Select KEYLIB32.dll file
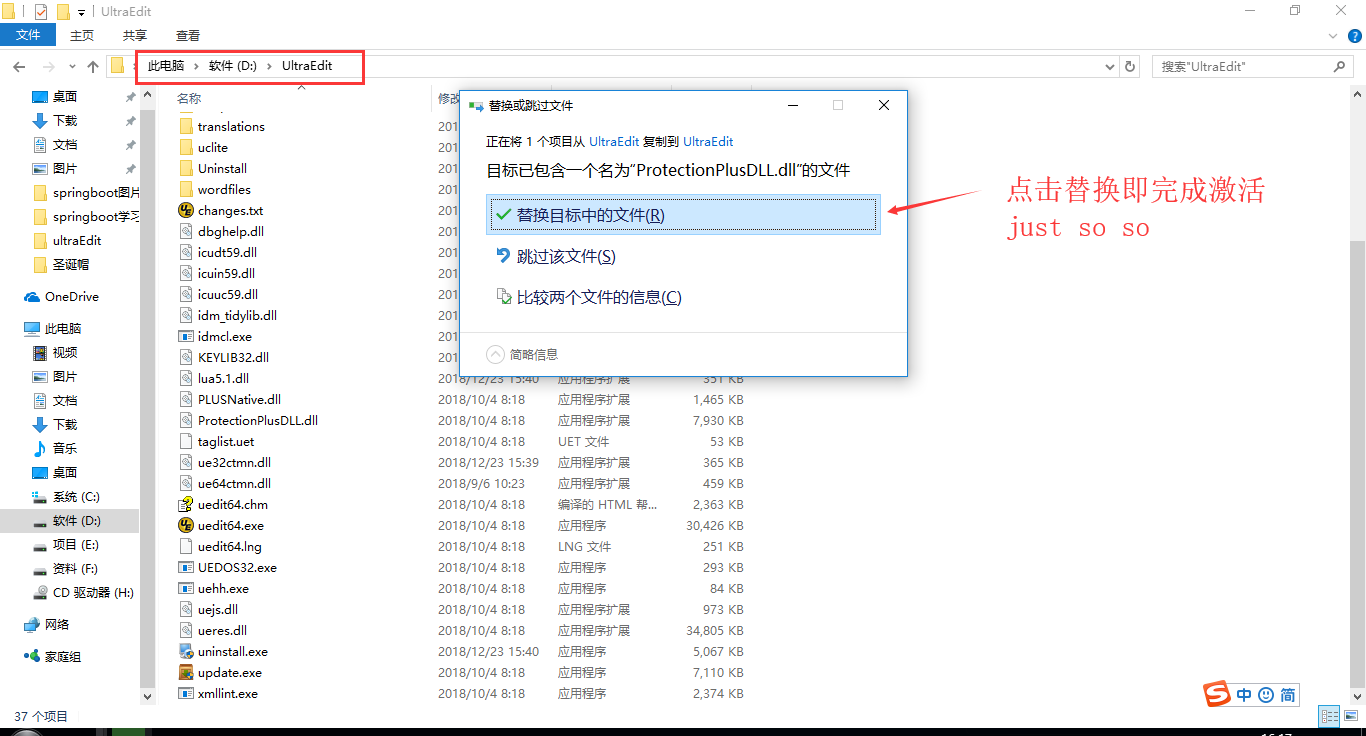This screenshot has width=1366, height=736. point(233,358)
